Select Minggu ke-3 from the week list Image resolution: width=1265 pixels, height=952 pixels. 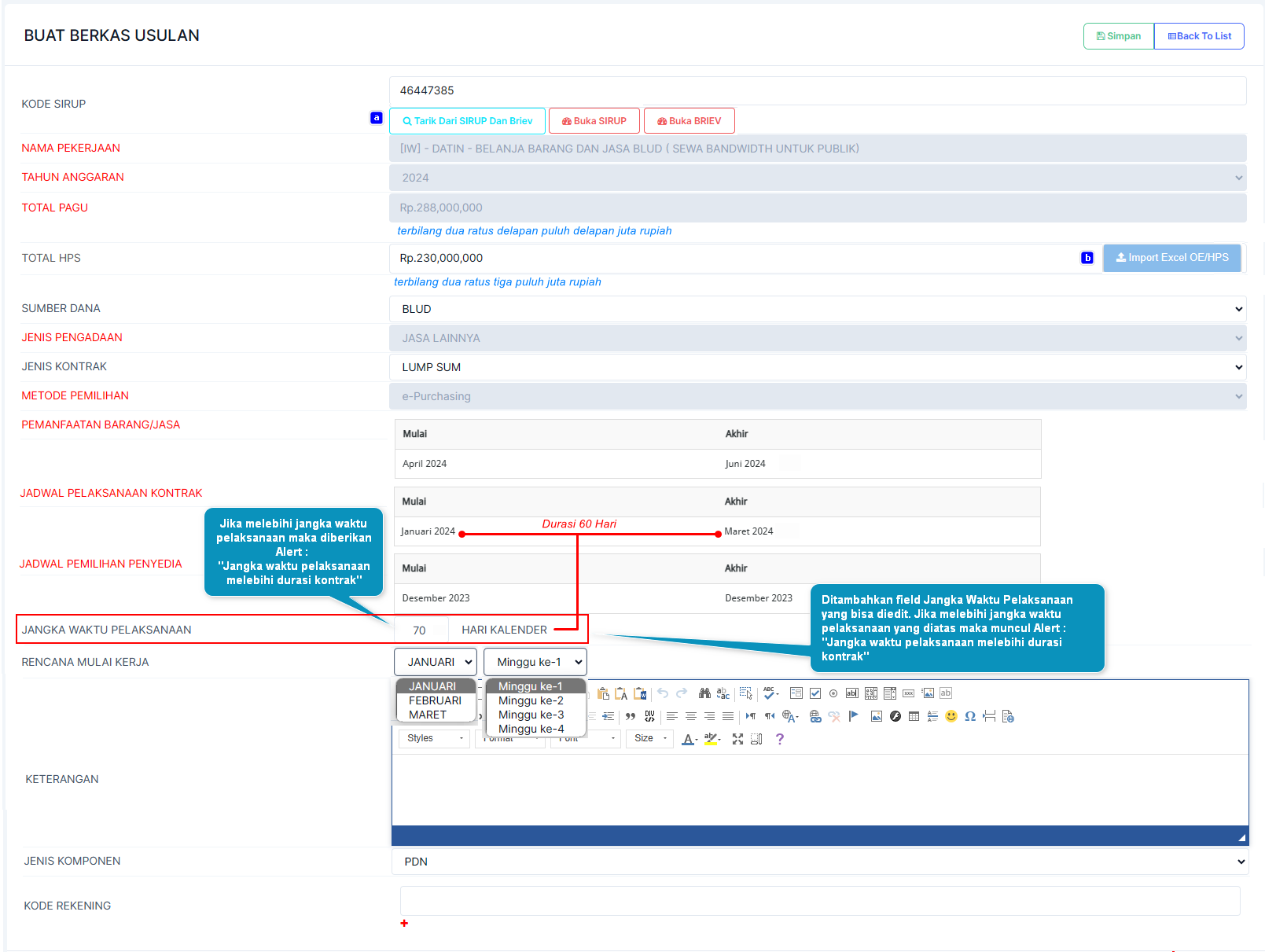point(531,715)
